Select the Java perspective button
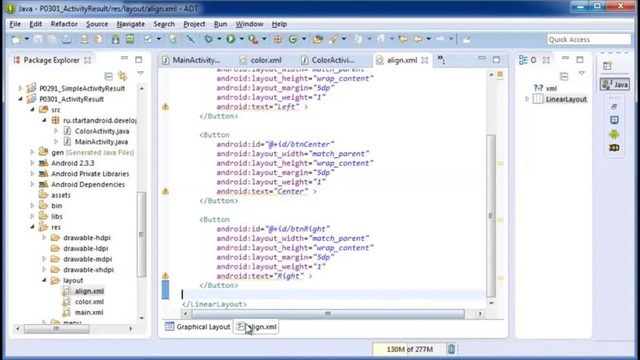Screen dimensions: 640x360 615,84
